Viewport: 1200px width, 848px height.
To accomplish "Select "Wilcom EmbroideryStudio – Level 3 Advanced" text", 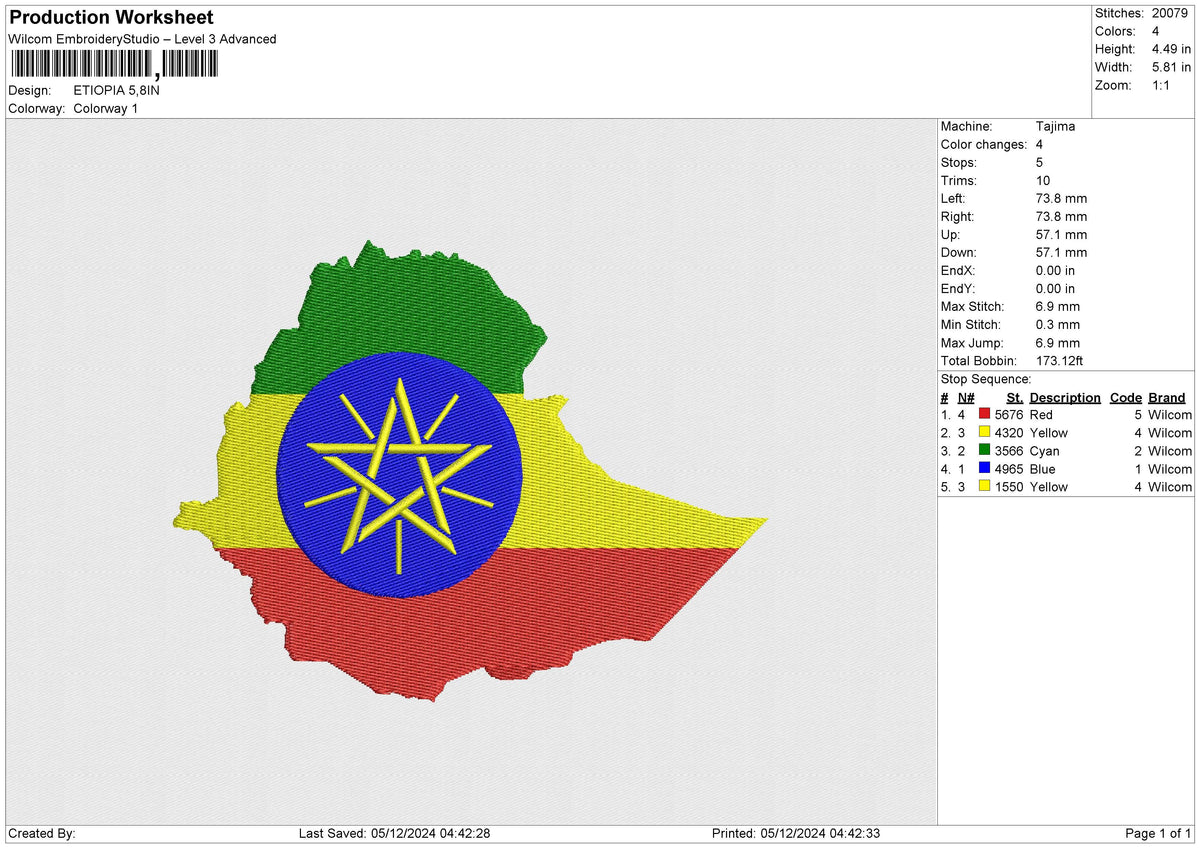I will 142,39.
